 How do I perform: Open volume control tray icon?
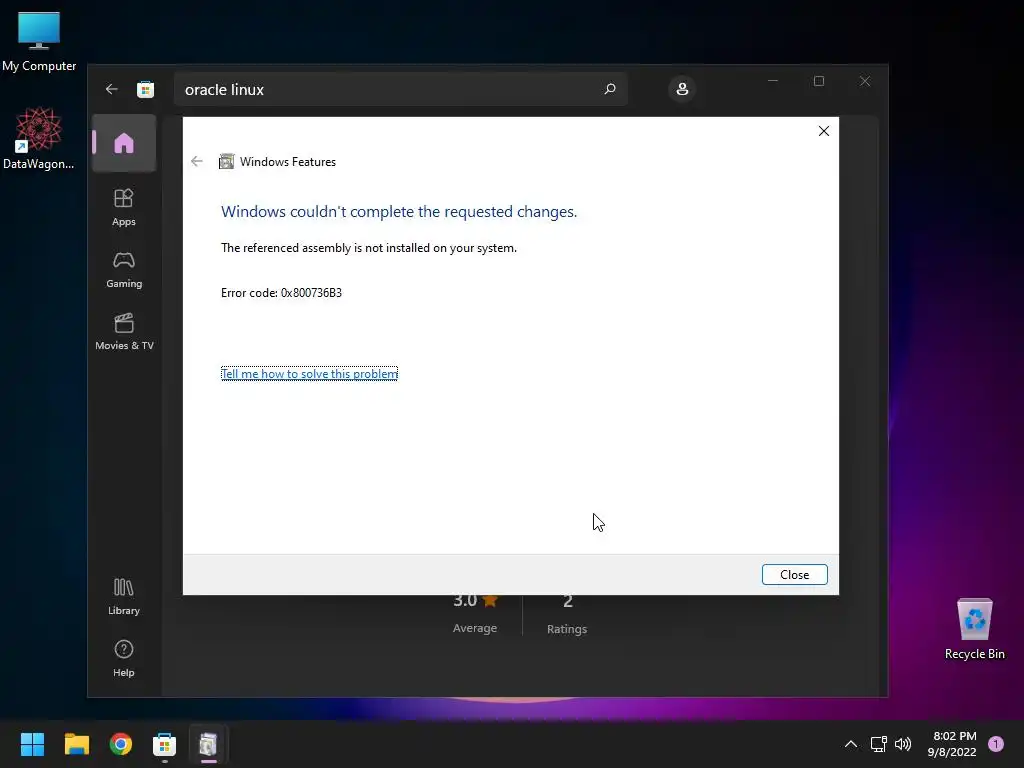(x=903, y=744)
